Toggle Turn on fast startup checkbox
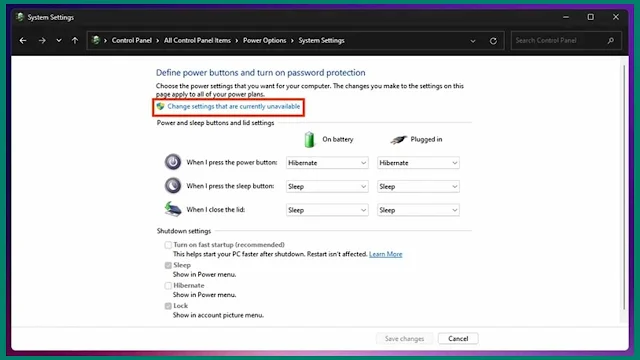This screenshot has width=640, height=360. click(168, 245)
